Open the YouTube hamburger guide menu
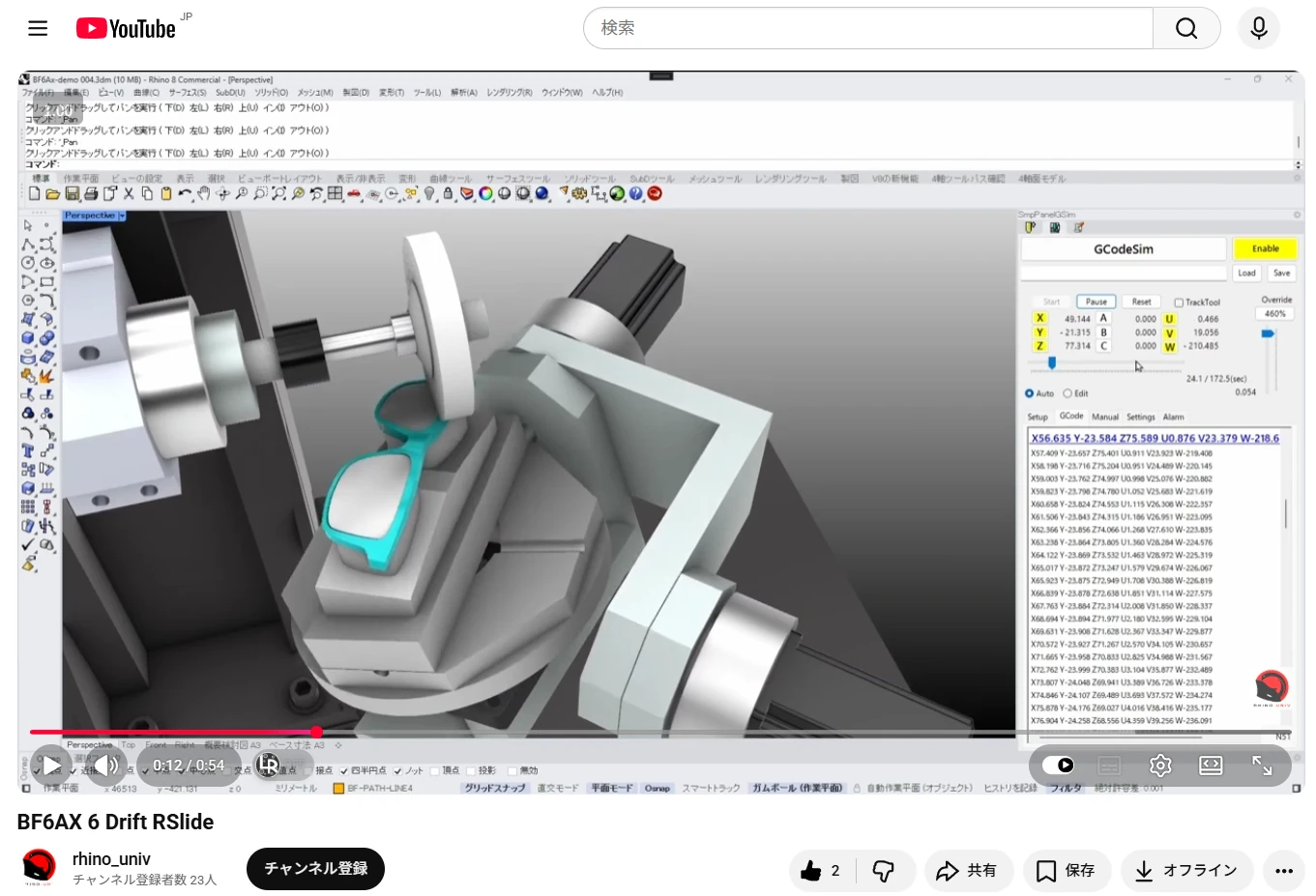1316x896 pixels. (38, 28)
